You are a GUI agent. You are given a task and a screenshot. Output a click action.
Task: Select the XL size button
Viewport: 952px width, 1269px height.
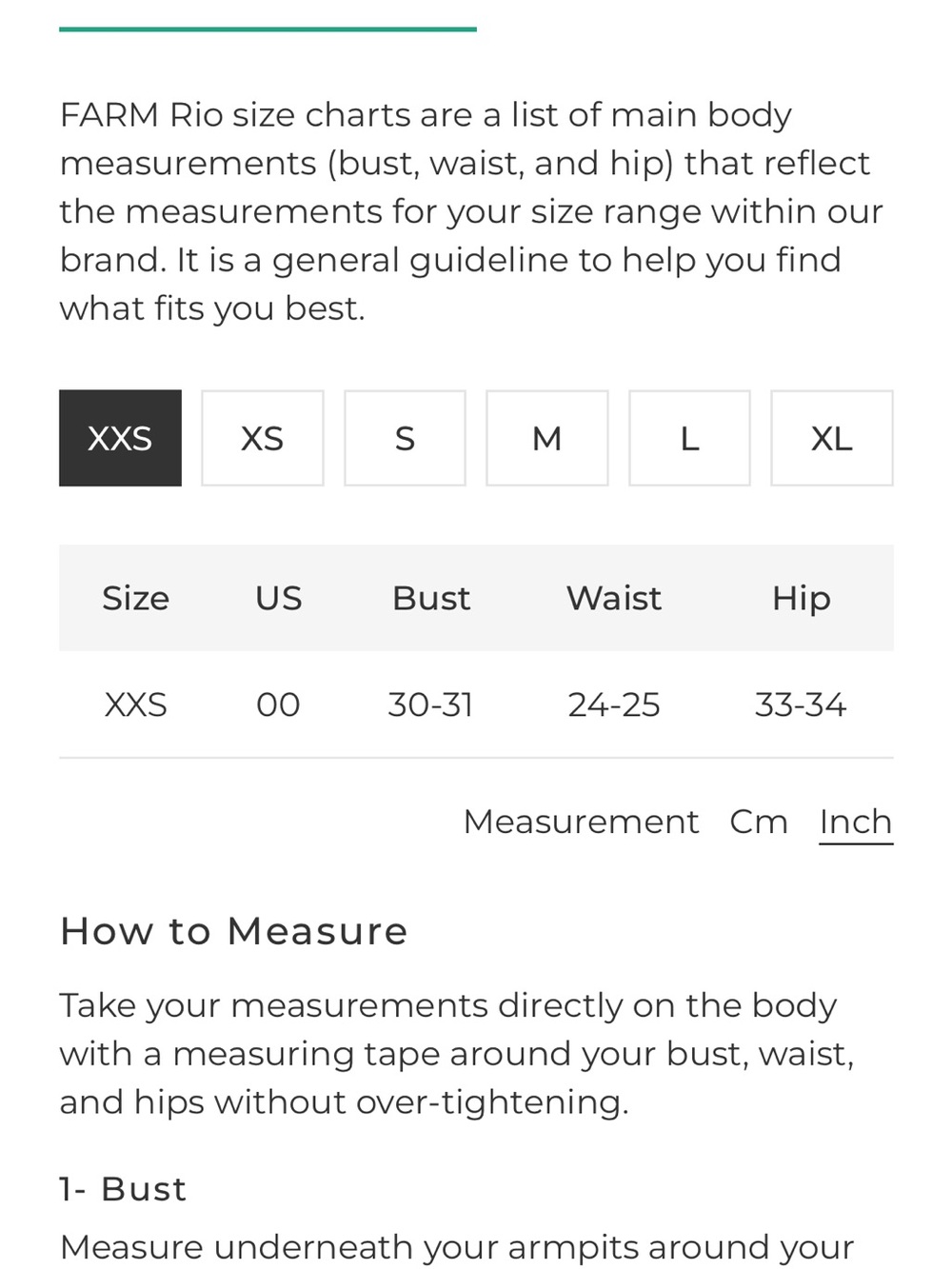pyautogui.click(x=832, y=438)
